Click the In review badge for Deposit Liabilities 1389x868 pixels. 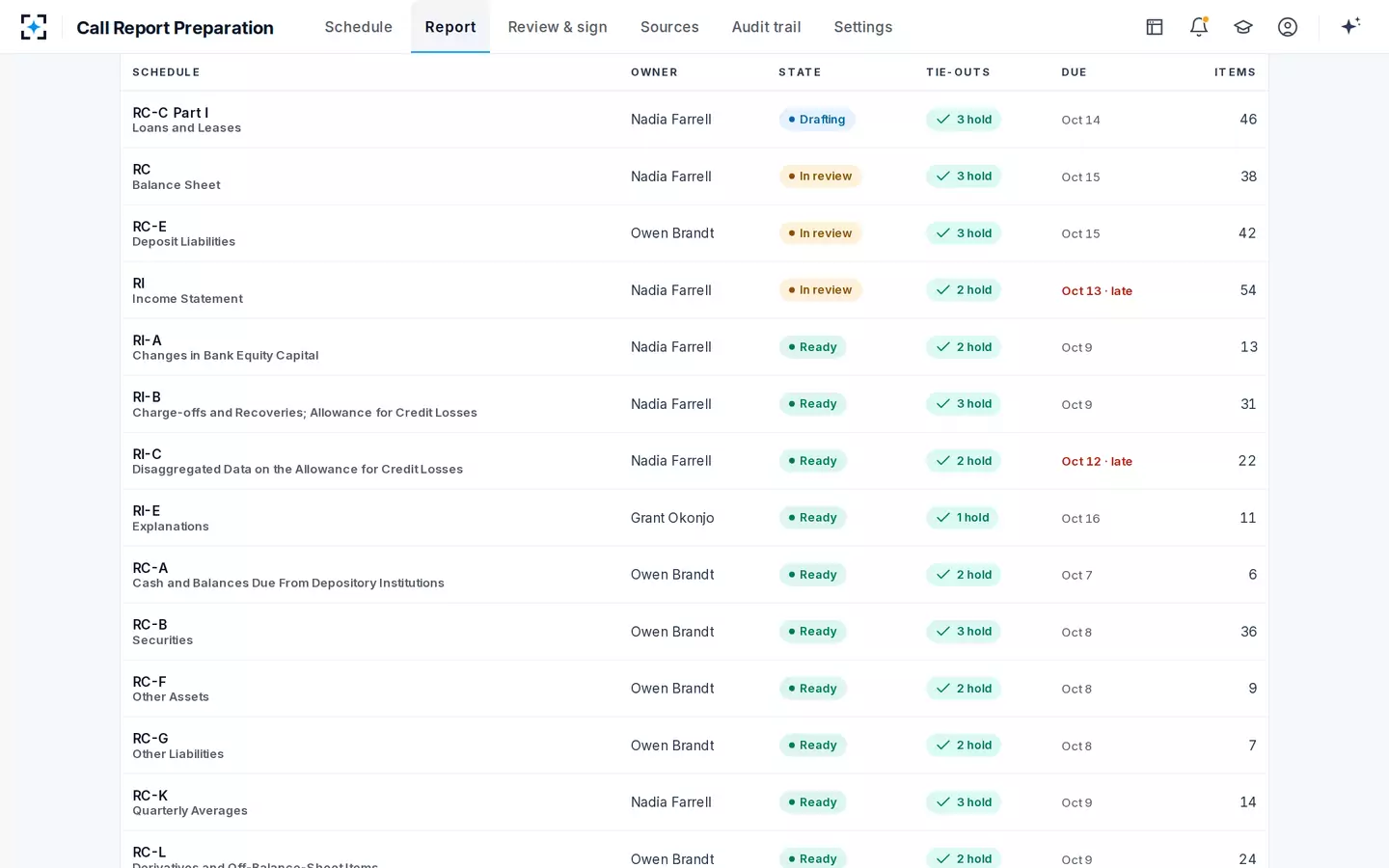pos(820,233)
